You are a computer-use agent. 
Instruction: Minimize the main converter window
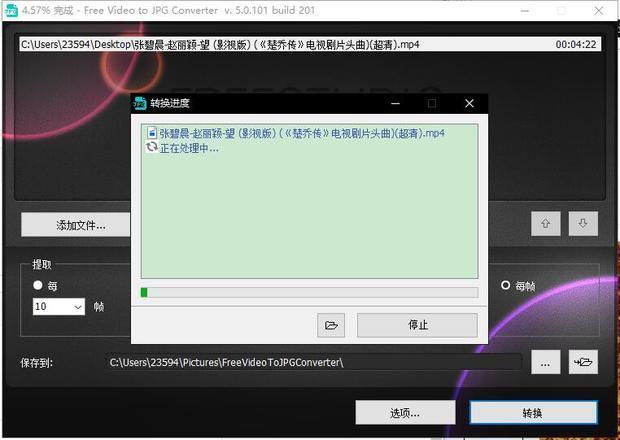525,11
